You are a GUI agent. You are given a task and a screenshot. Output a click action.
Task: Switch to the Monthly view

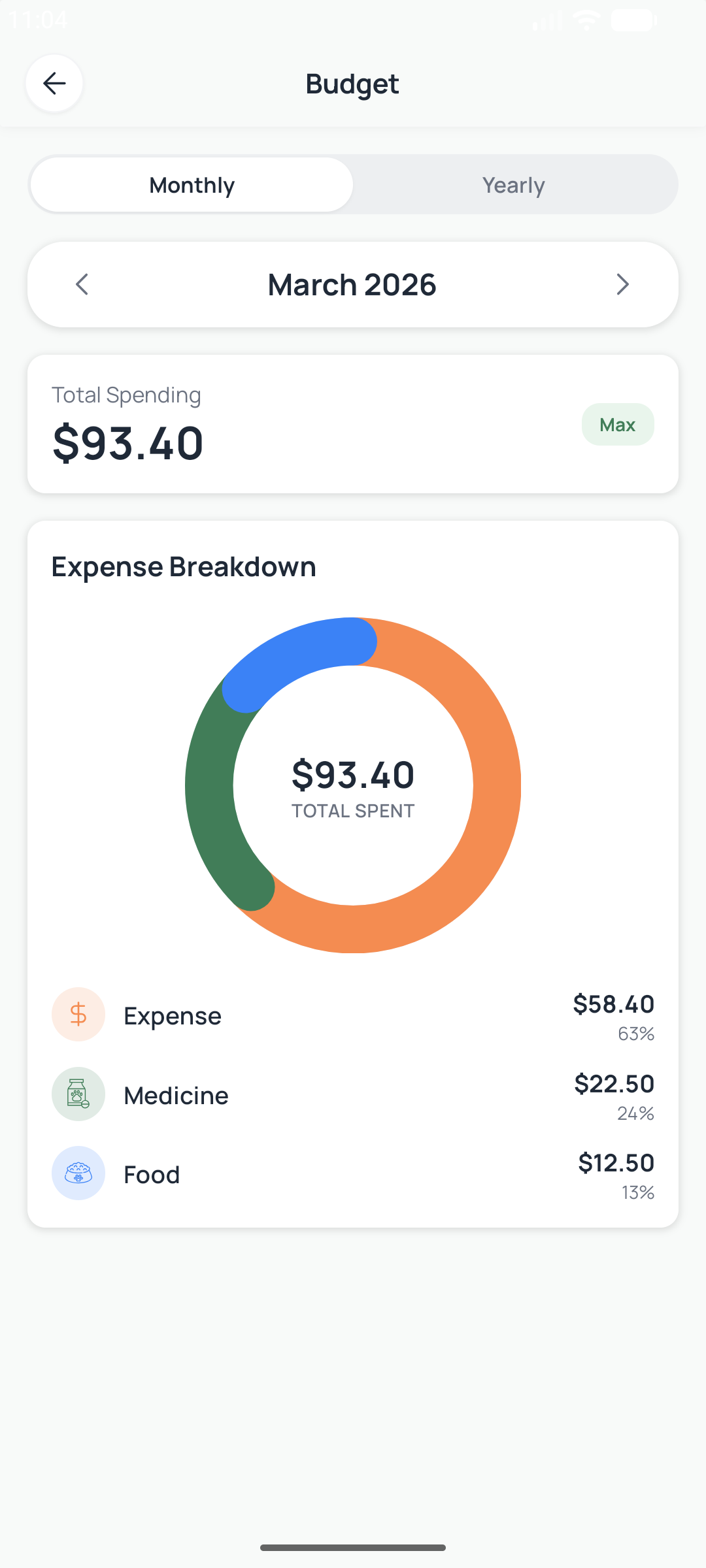(x=192, y=185)
